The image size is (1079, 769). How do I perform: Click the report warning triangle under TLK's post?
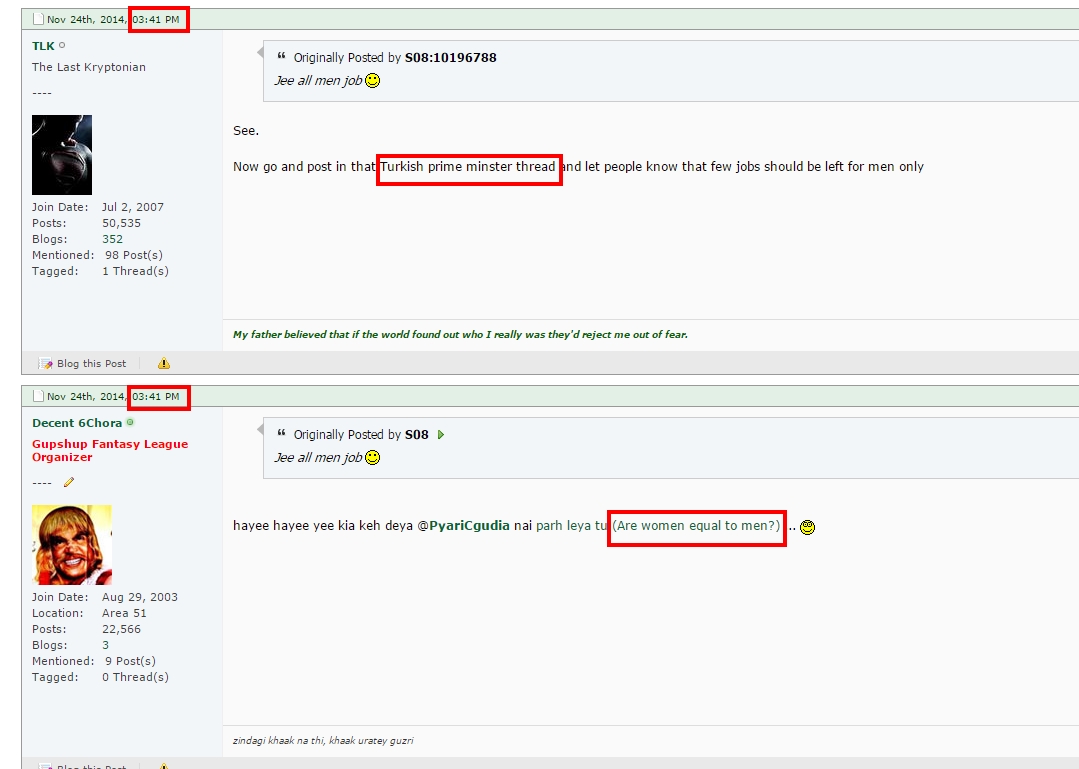[x=164, y=363]
